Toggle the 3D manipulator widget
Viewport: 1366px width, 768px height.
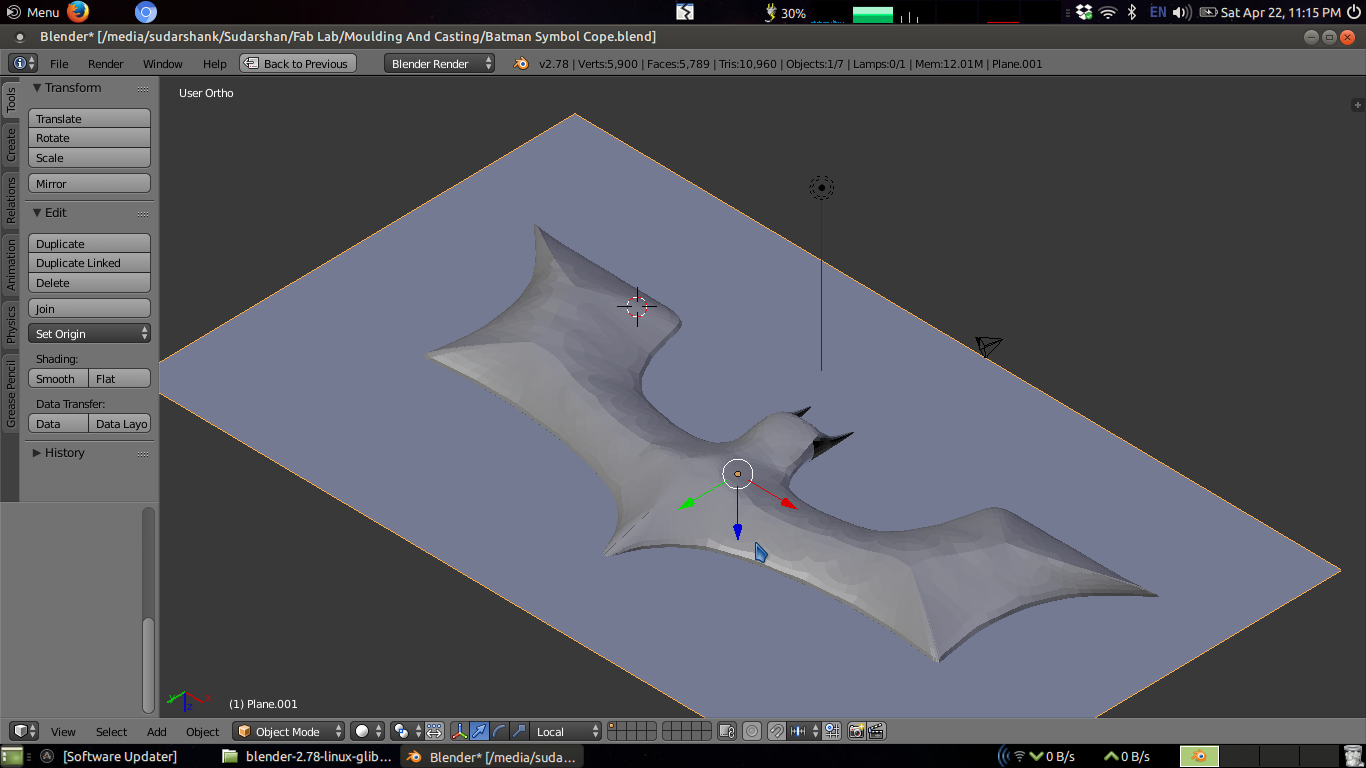coord(460,732)
